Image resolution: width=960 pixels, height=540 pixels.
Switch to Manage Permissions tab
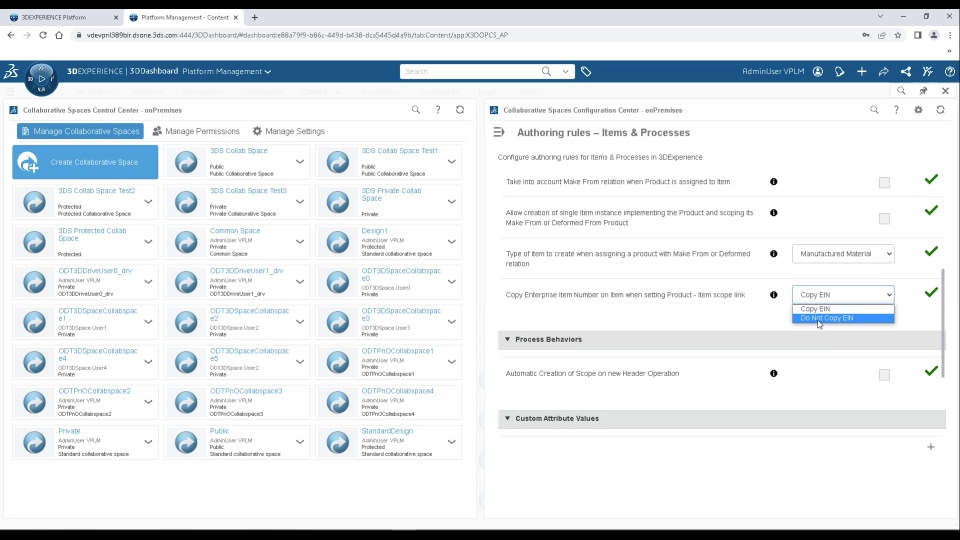click(196, 131)
